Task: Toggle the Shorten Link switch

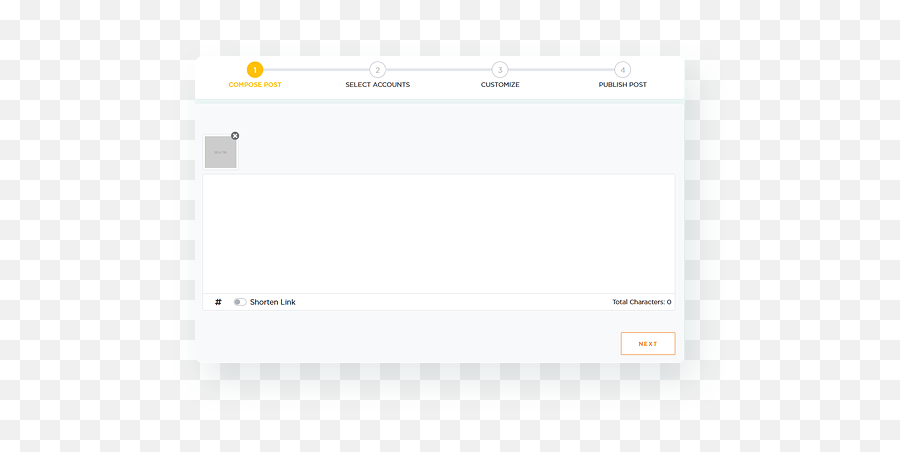Action: tap(240, 302)
